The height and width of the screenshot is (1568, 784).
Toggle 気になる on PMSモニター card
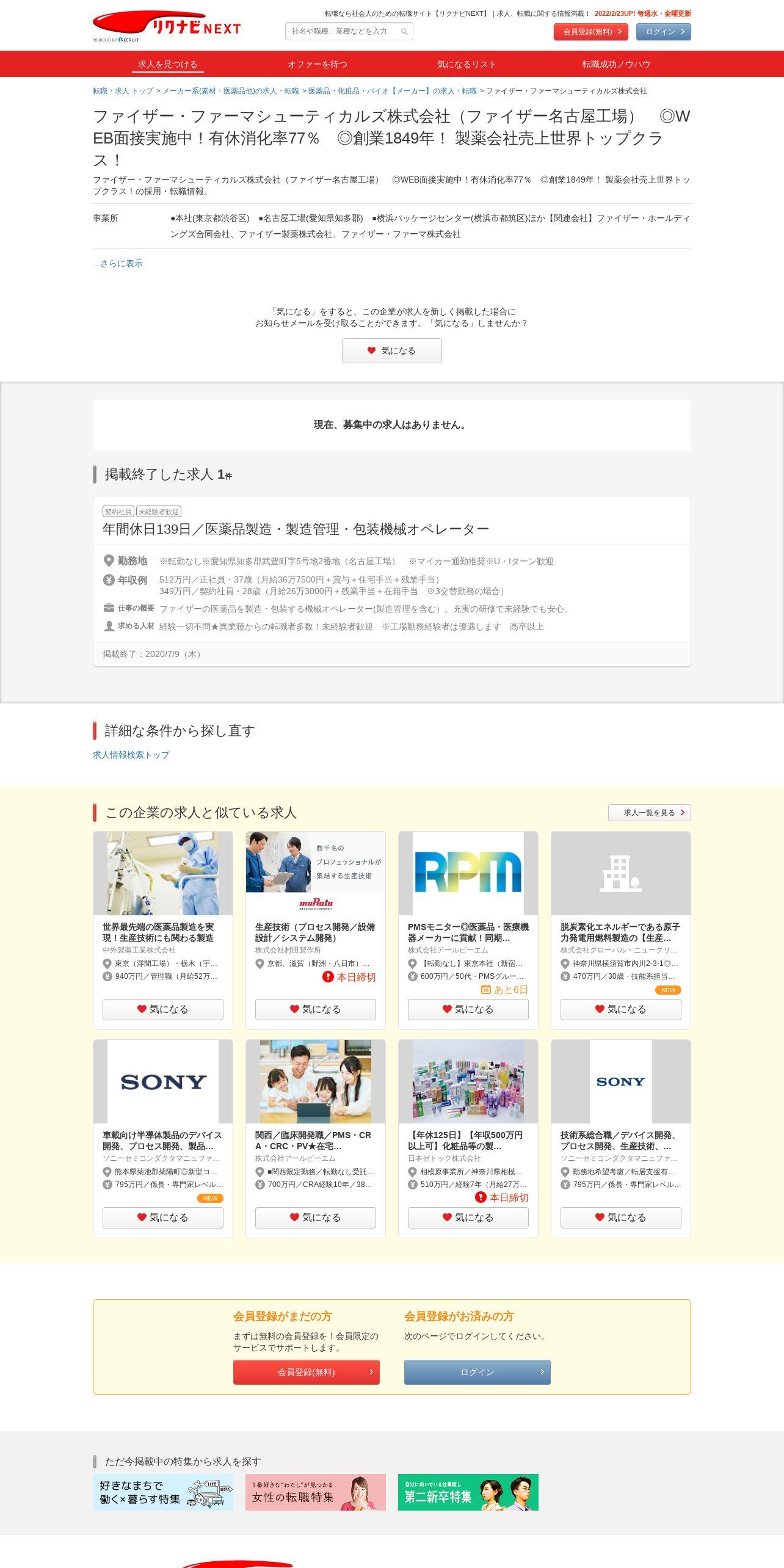click(468, 1009)
